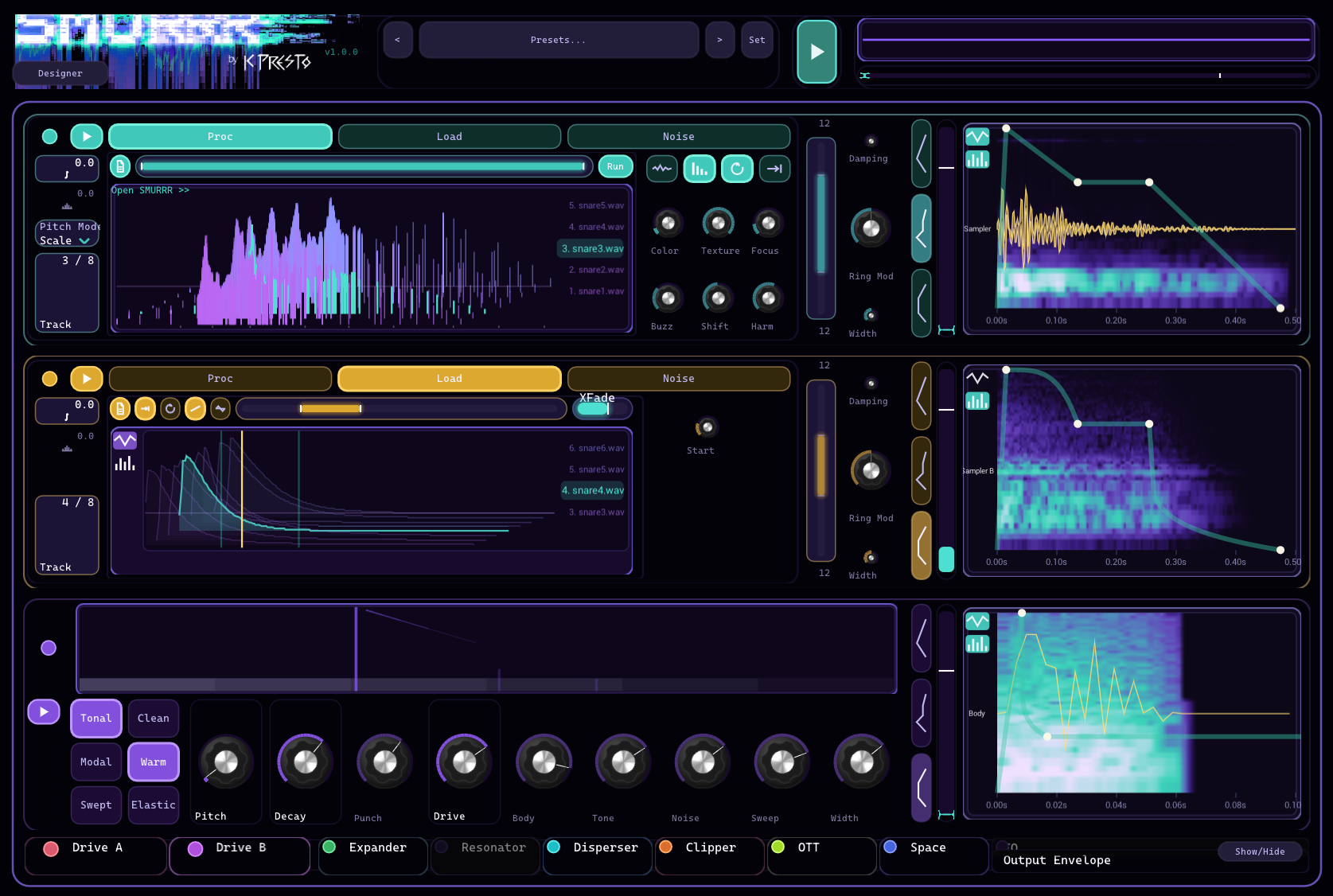
Task: Click the Set preset button
Action: pyautogui.click(x=757, y=40)
